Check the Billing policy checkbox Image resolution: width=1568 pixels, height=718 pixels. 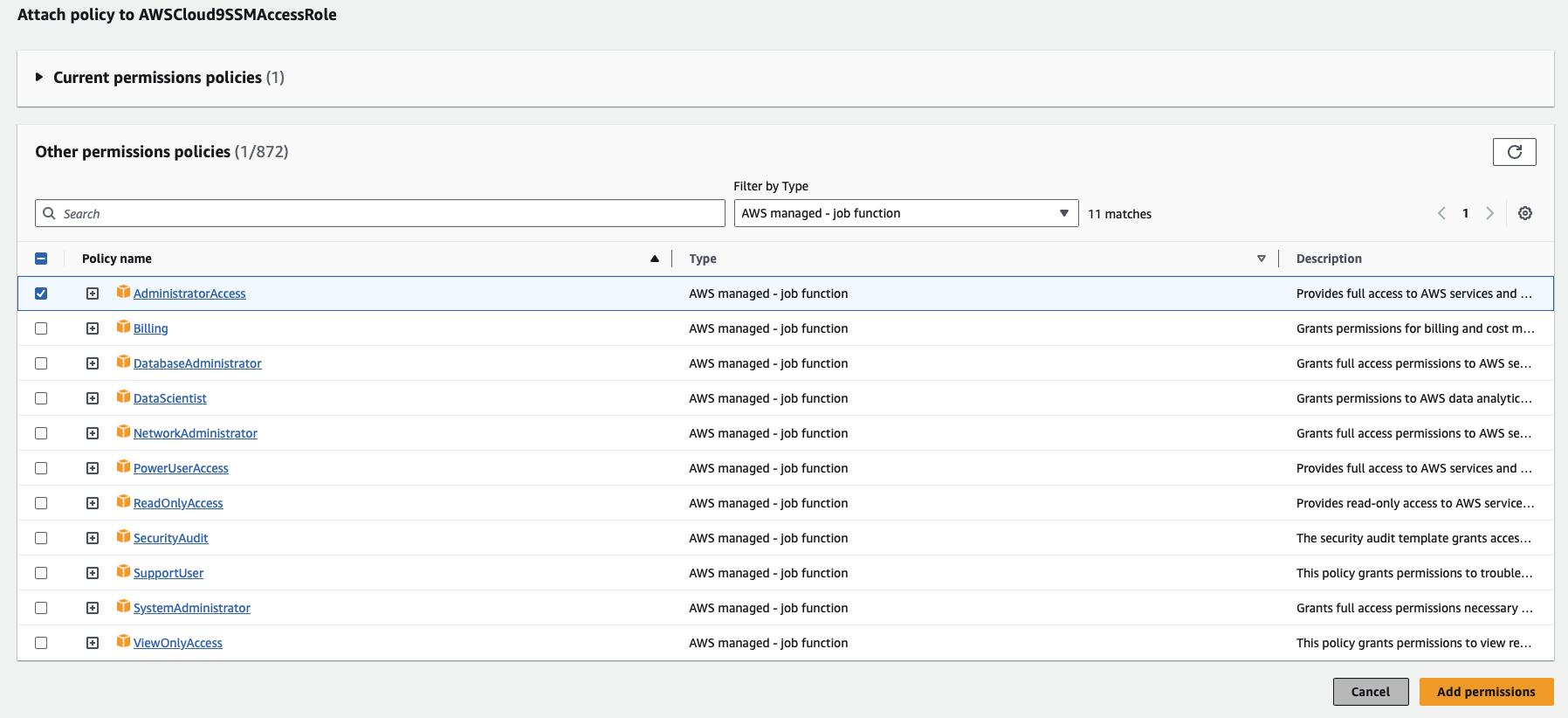(41, 328)
